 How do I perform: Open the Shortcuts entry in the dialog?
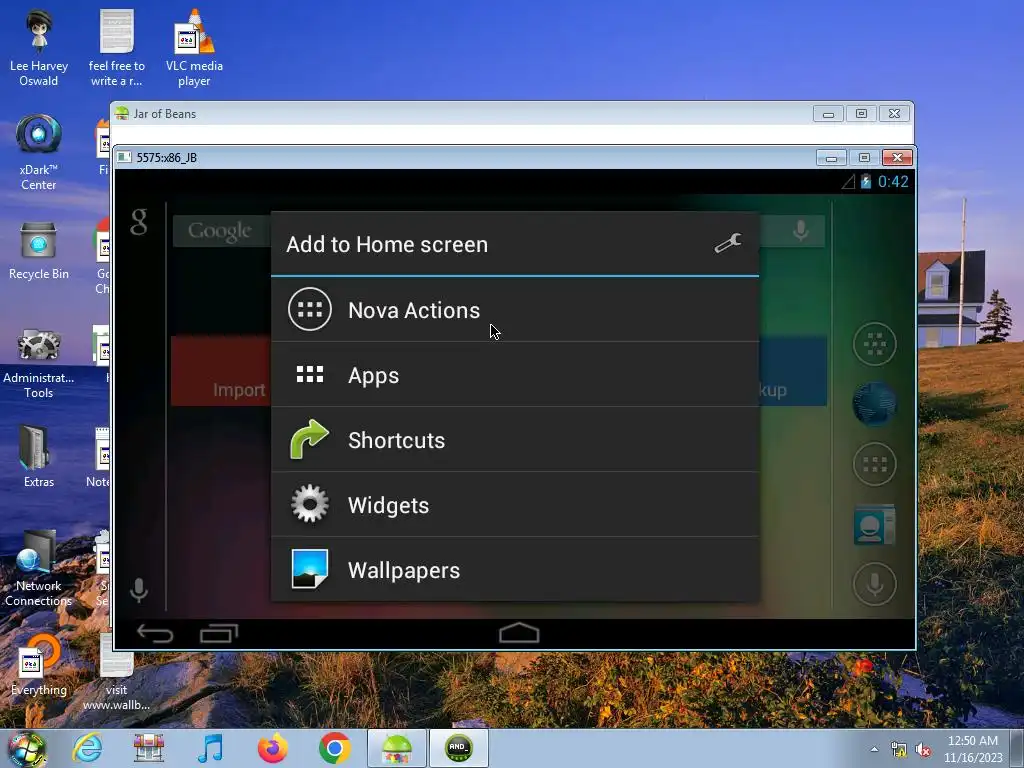(x=515, y=440)
